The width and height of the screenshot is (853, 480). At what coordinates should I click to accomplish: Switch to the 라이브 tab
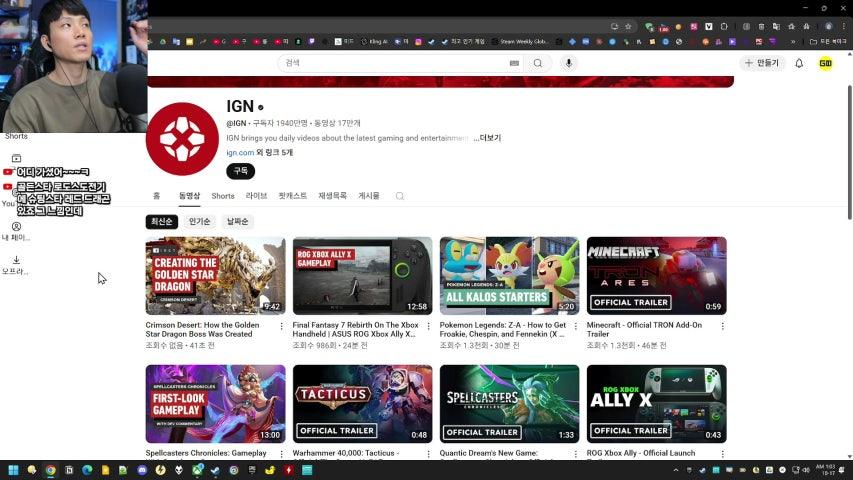256,195
